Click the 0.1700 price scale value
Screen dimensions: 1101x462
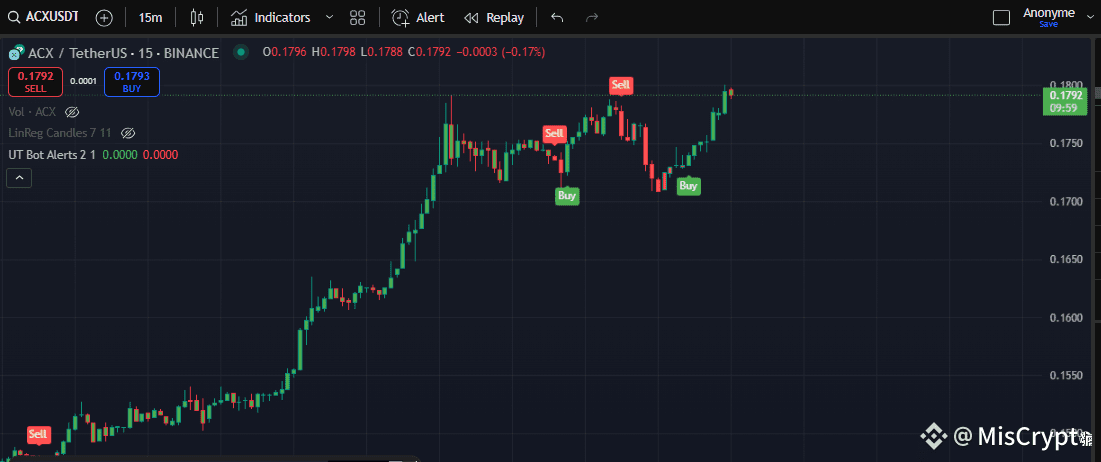(x=1064, y=201)
